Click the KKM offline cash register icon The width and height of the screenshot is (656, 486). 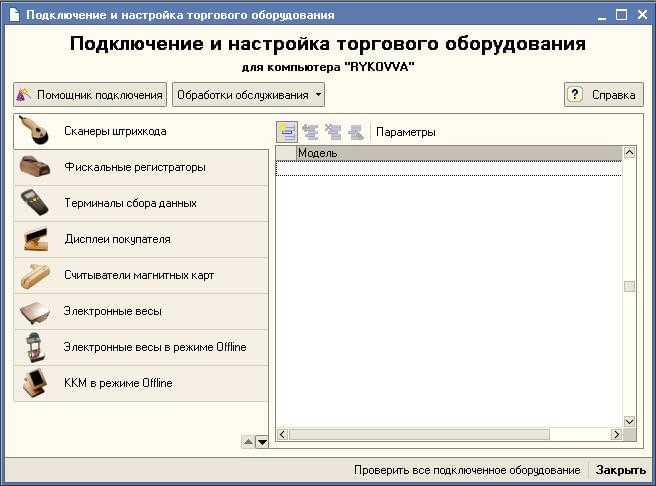tap(34, 384)
